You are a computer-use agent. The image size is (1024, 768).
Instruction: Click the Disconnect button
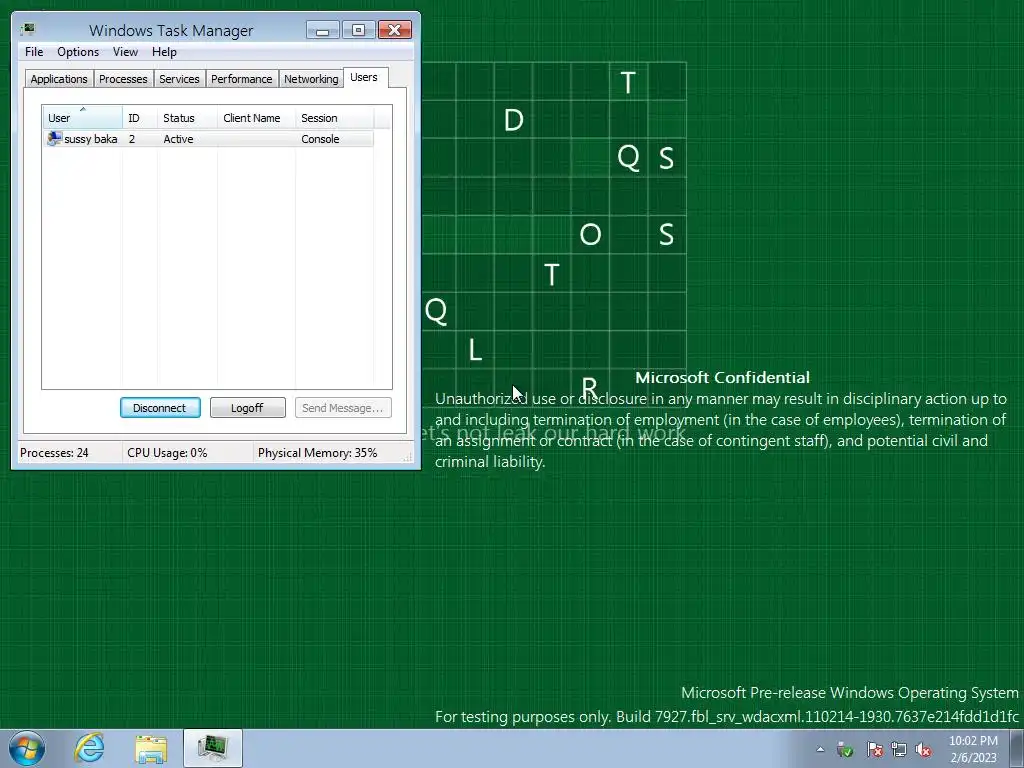[x=160, y=408]
